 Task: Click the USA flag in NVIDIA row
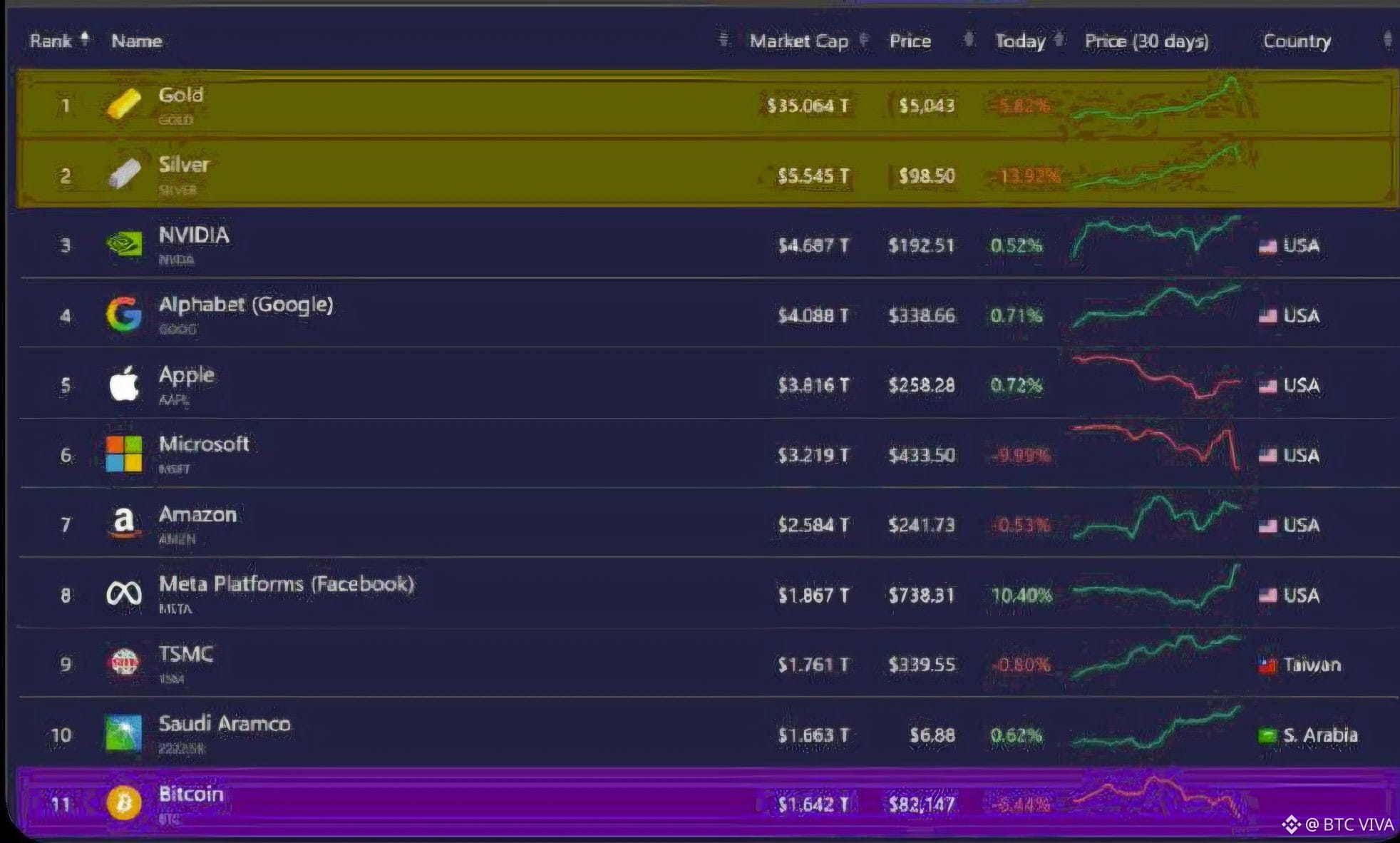tap(1267, 246)
